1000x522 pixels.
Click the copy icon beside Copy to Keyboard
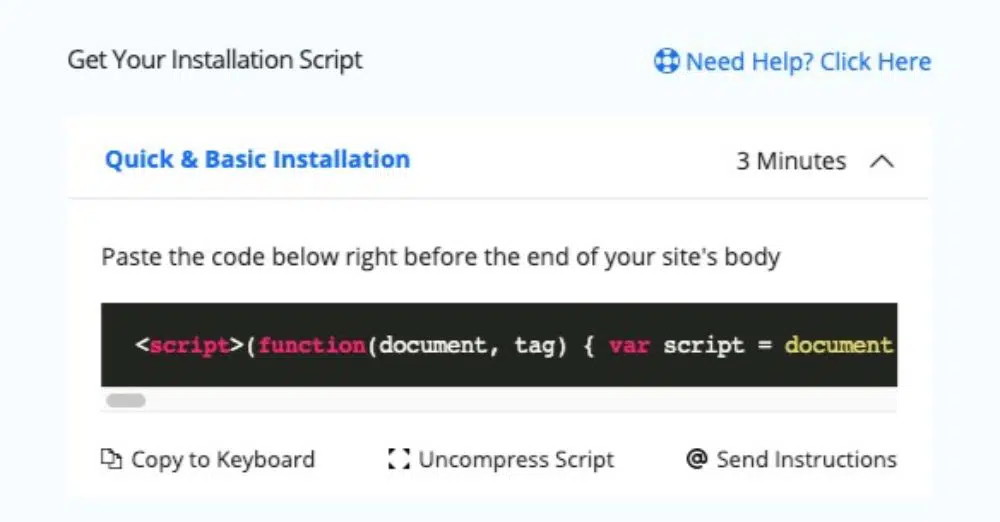coord(110,460)
